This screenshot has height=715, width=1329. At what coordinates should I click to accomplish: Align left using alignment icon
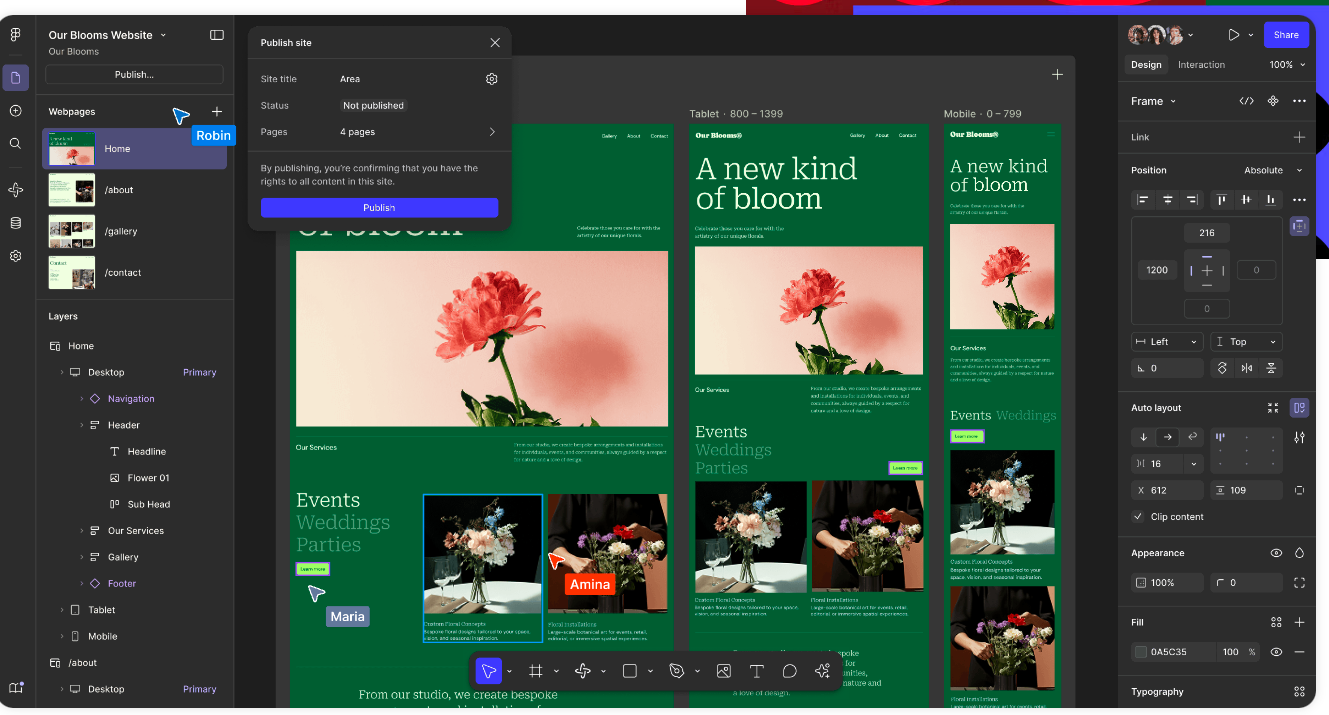[x=1143, y=200]
